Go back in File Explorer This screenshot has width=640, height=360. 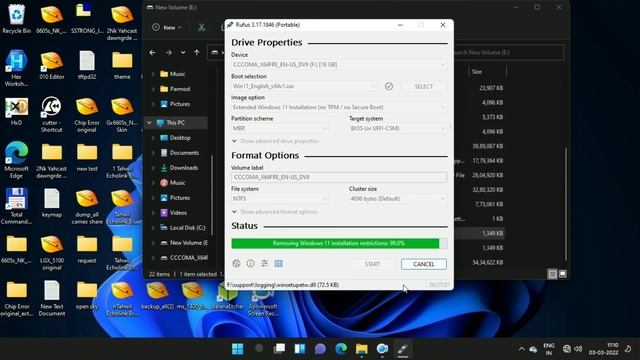point(152,53)
